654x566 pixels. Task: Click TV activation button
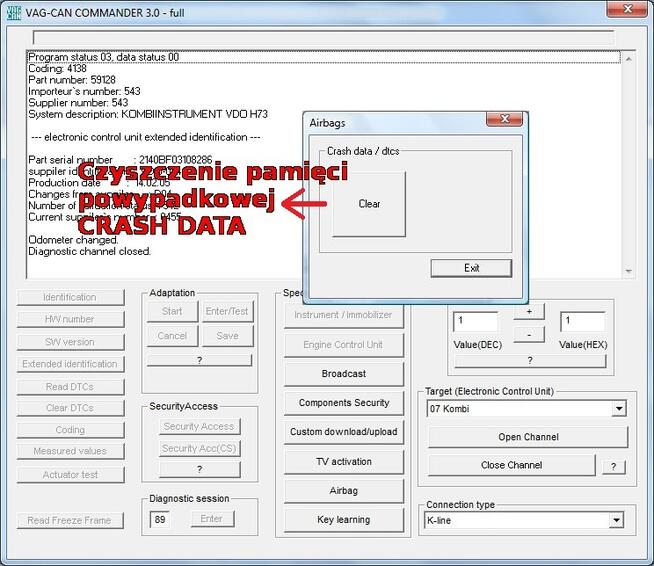(x=343, y=462)
